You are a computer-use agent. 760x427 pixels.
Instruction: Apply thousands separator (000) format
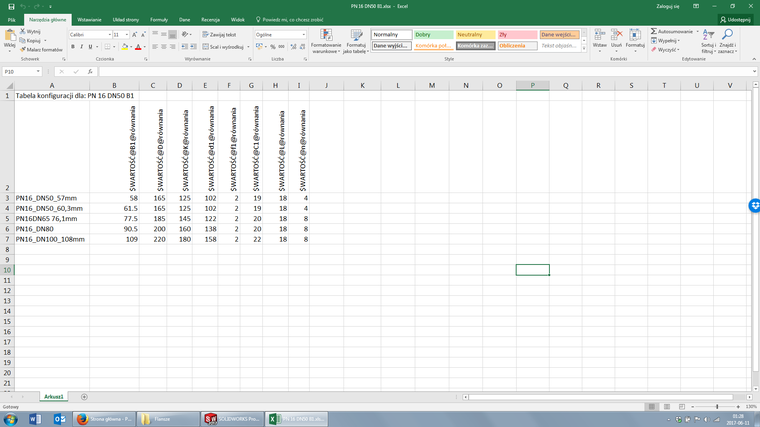(x=281, y=47)
